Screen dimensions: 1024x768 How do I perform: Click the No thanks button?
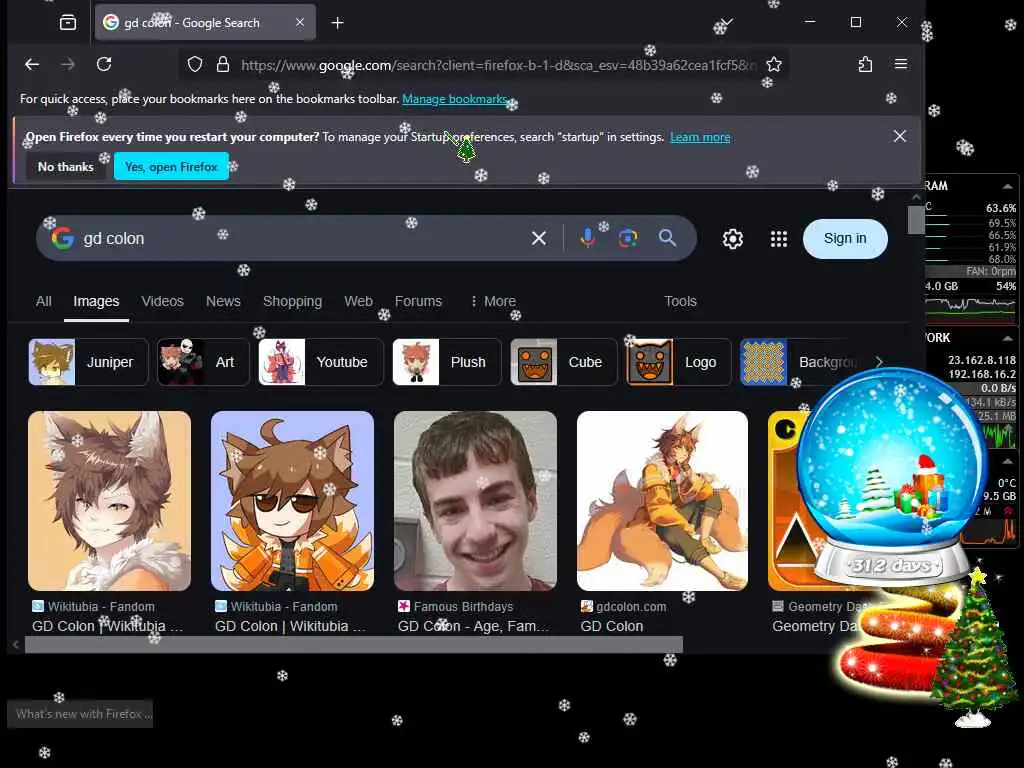66,167
